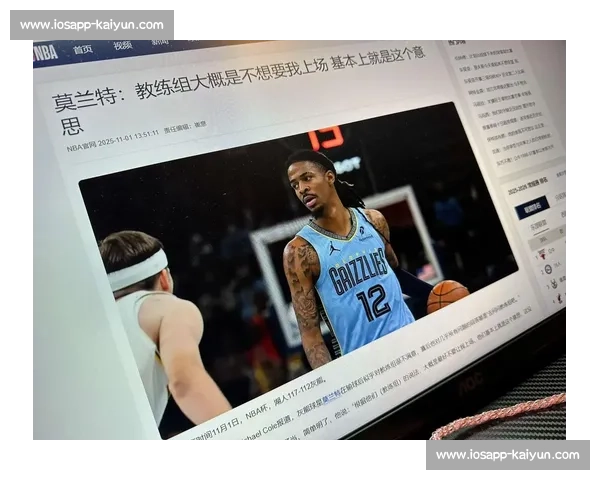Screen dimensions: 600x480
Task: Switch to the 视频 (Video) navigation tab
Action: click(x=122, y=46)
